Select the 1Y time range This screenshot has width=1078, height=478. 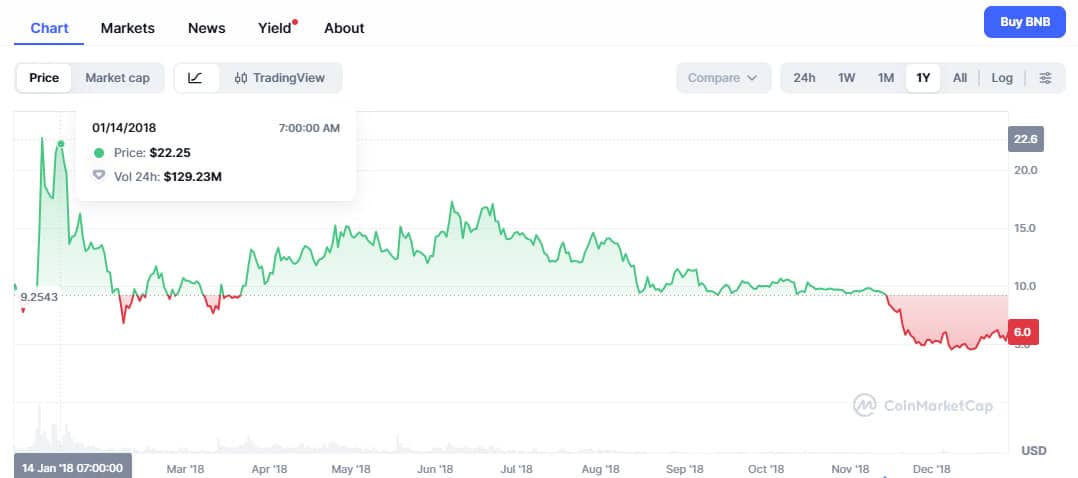tap(922, 78)
